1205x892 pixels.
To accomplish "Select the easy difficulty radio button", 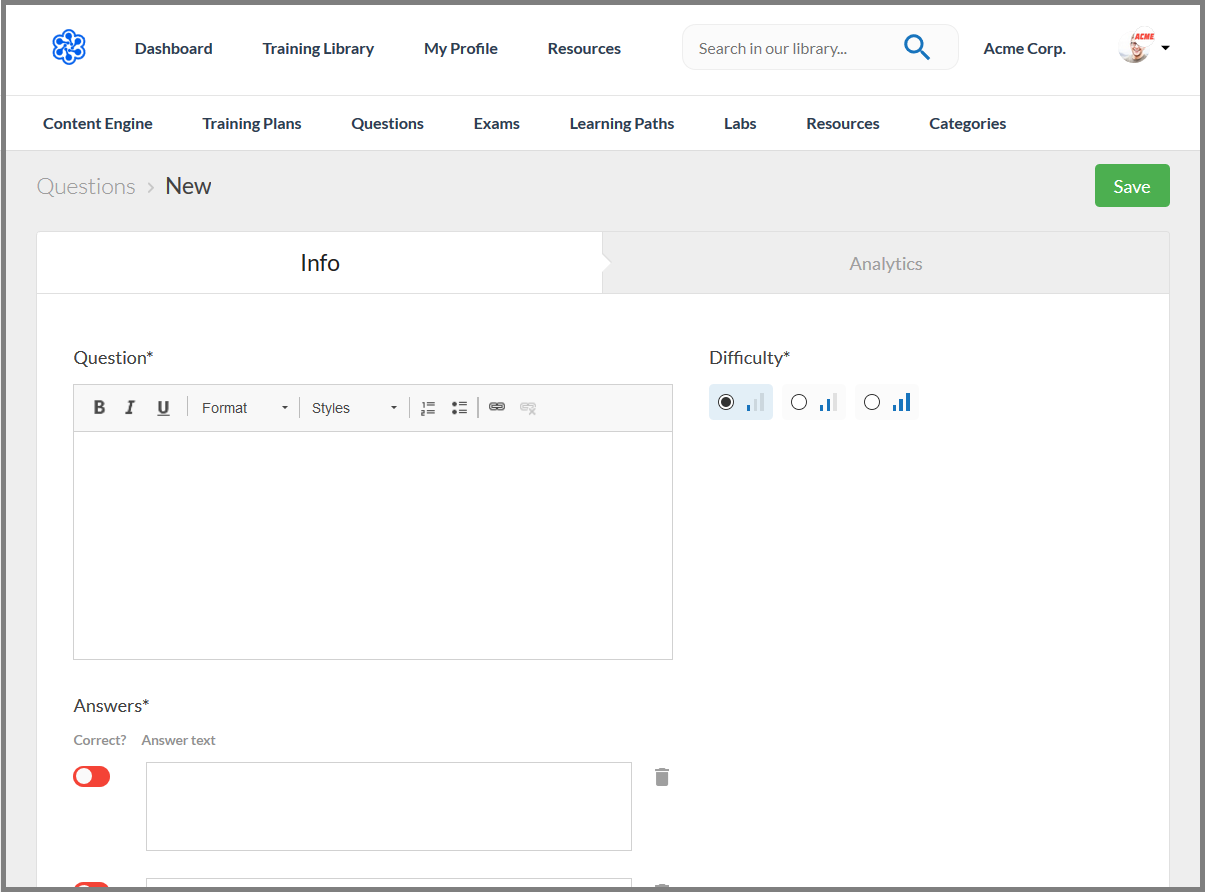I will click(x=726, y=402).
